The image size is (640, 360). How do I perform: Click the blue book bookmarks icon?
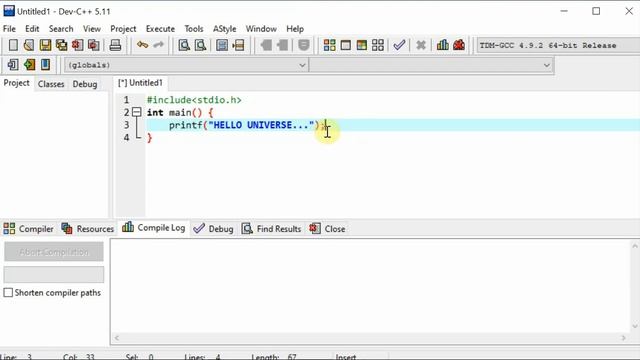[45, 64]
